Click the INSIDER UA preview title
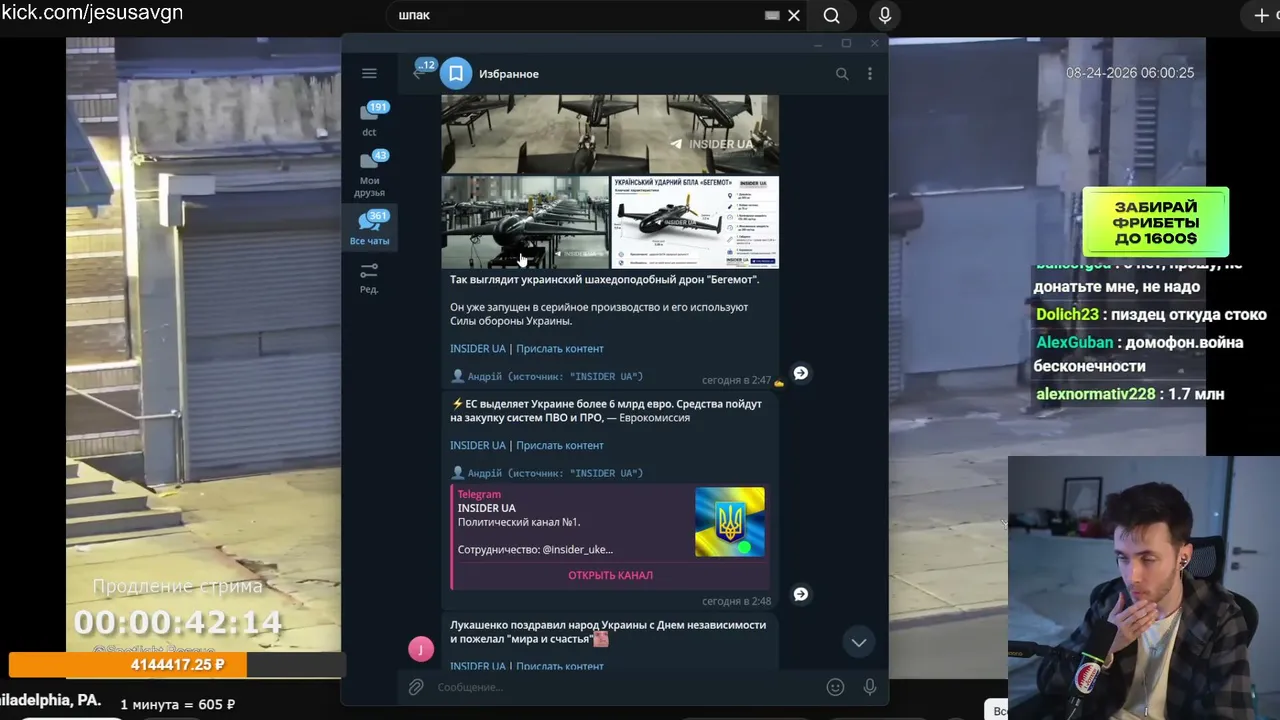 point(487,508)
